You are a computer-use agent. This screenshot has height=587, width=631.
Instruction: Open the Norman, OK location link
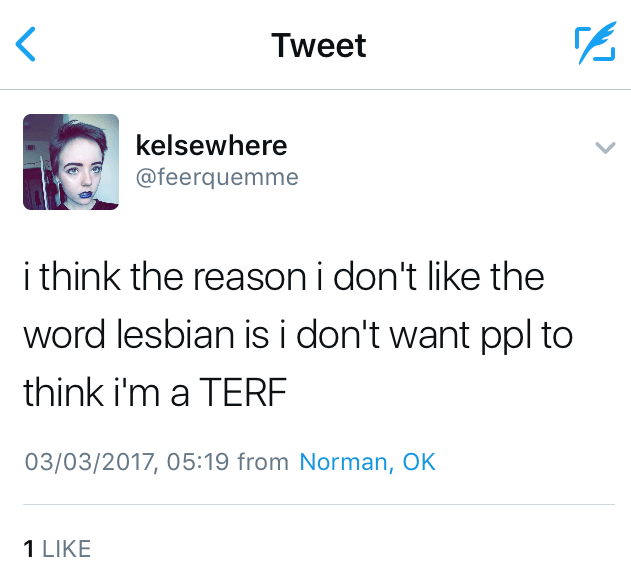point(367,462)
